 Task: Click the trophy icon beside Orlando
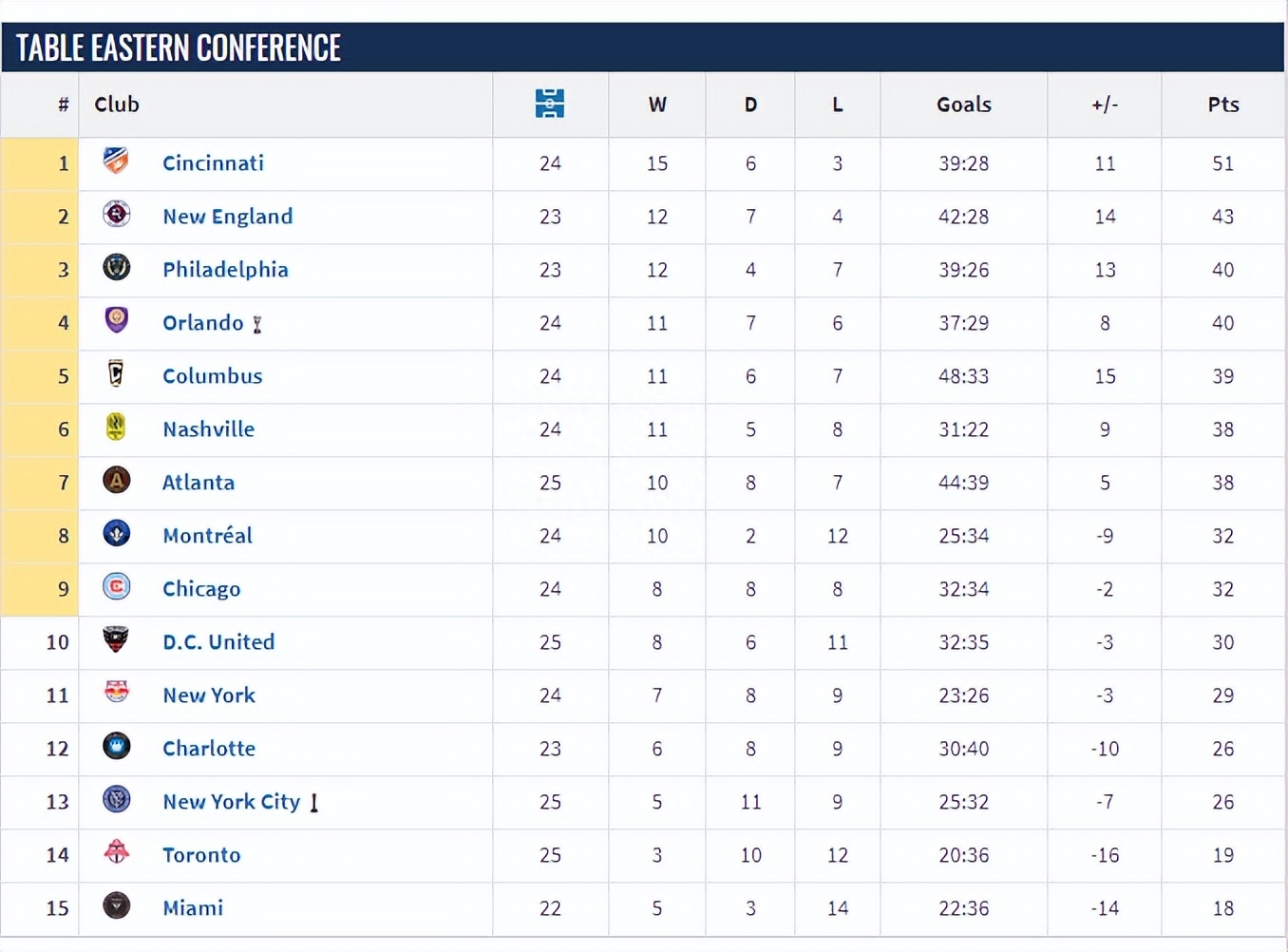256,324
